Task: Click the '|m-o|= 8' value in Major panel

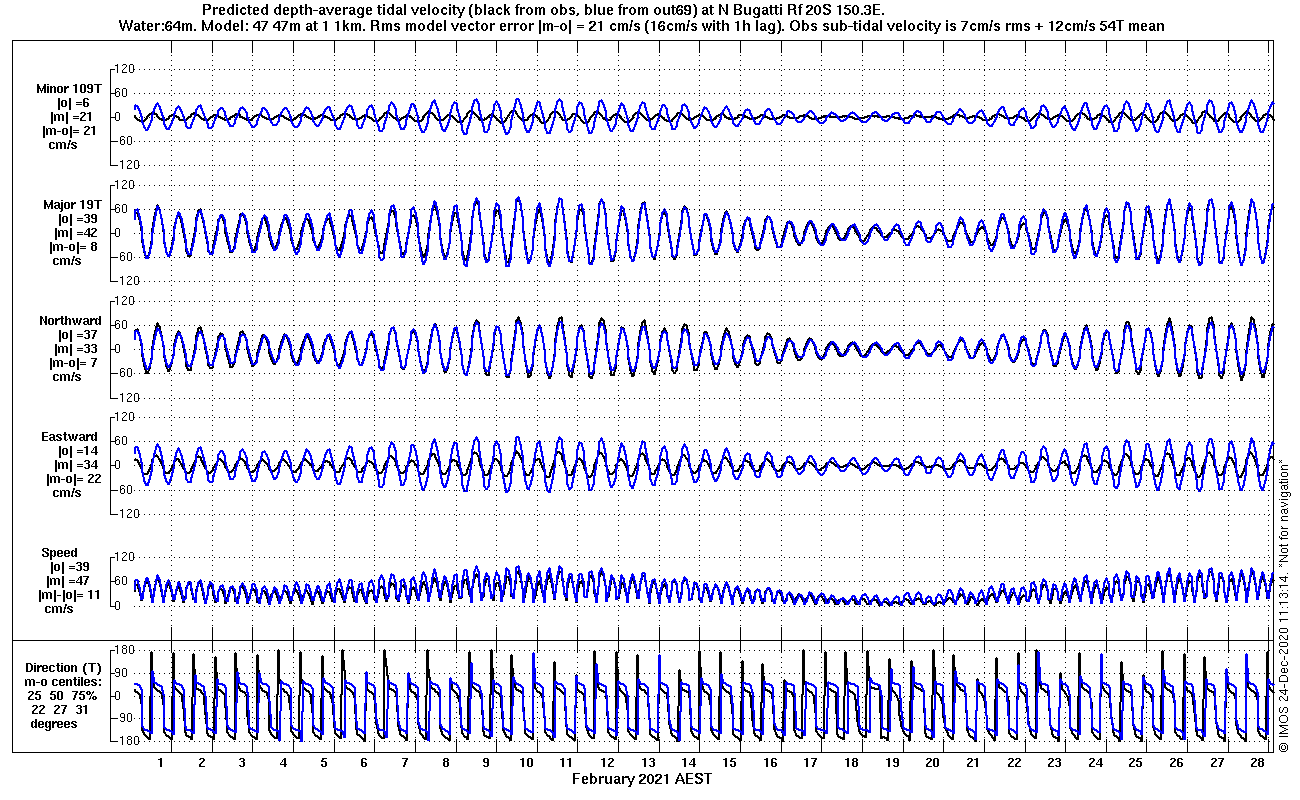Action: point(74,247)
